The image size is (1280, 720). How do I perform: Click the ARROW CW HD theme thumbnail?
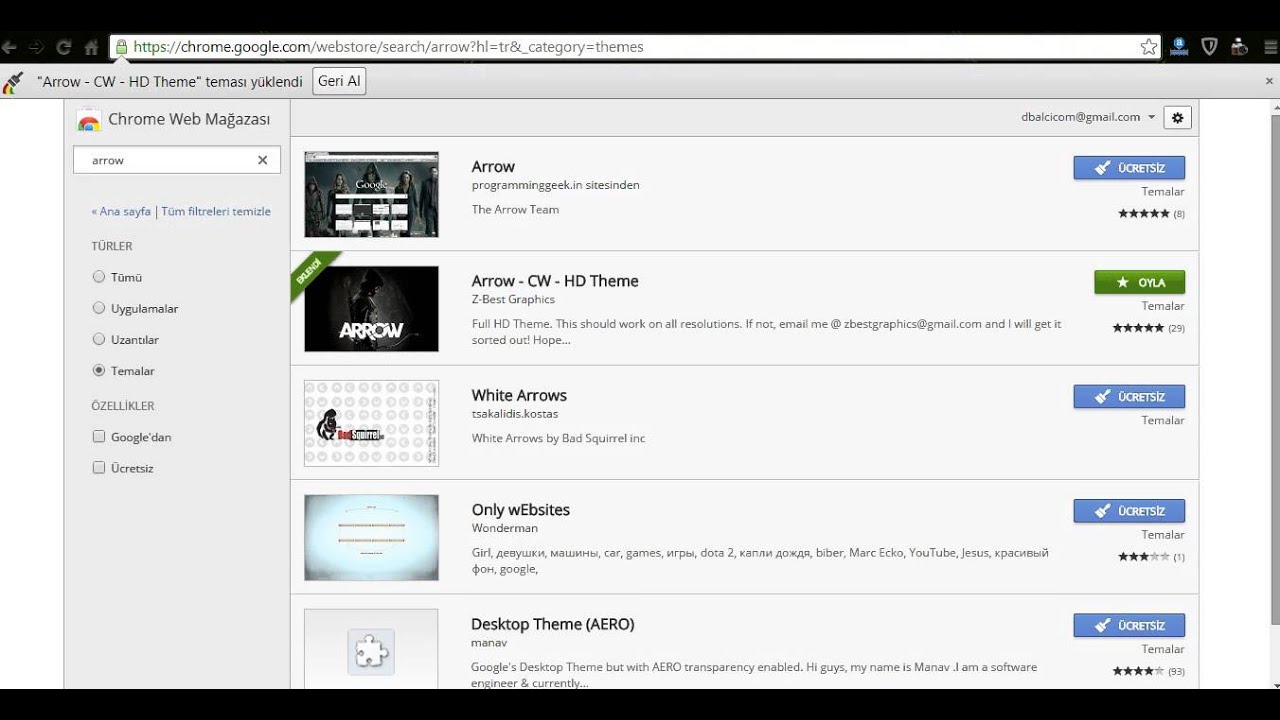point(371,309)
